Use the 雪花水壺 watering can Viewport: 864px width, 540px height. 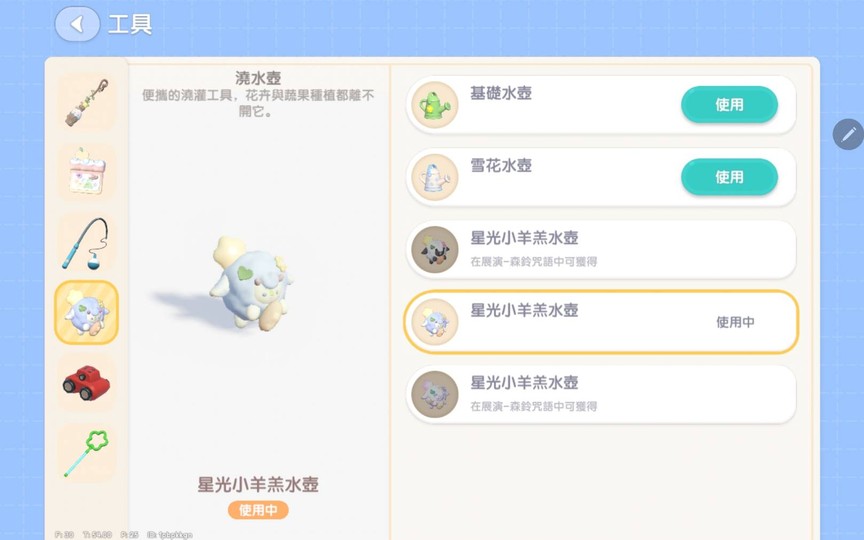pos(729,177)
